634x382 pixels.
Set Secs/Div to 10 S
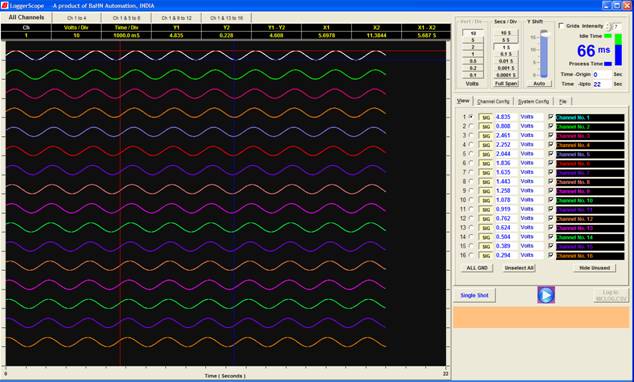tap(506, 33)
